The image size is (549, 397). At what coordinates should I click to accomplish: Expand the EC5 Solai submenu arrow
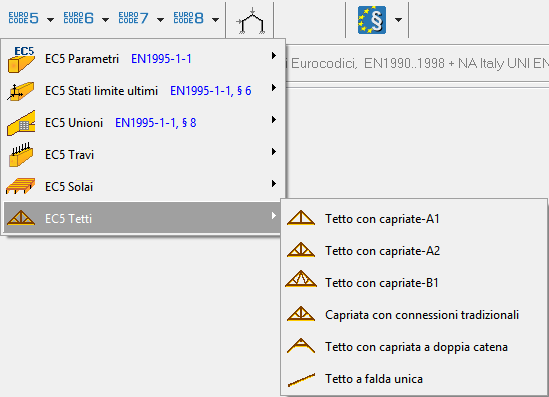pyautogui.click(x=274, y=183)
